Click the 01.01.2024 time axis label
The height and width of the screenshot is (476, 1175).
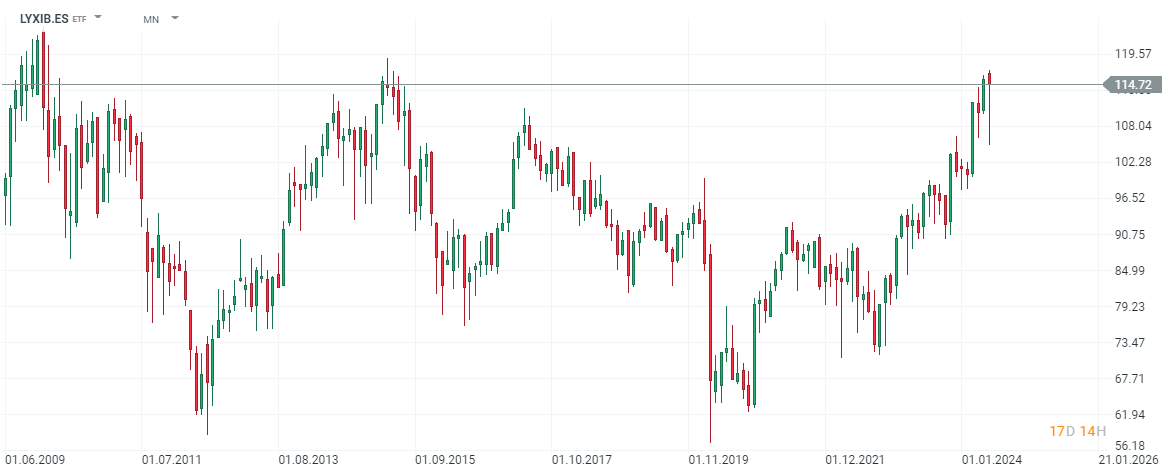coord(990,460)
